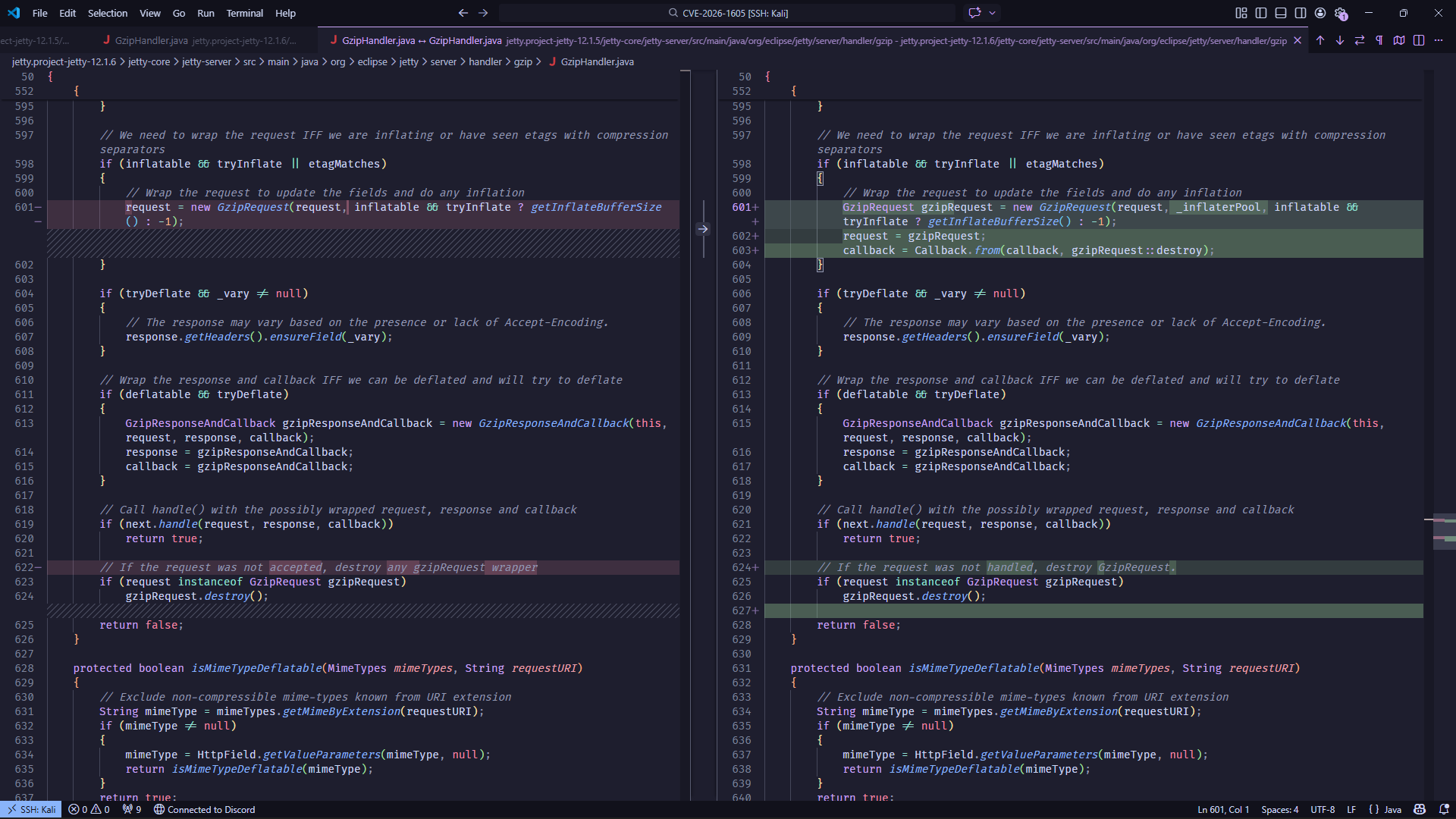1456x819 pixels.
Task: Open more actions ellipsis in editor toolbar
Action: tap(1439, 40)
